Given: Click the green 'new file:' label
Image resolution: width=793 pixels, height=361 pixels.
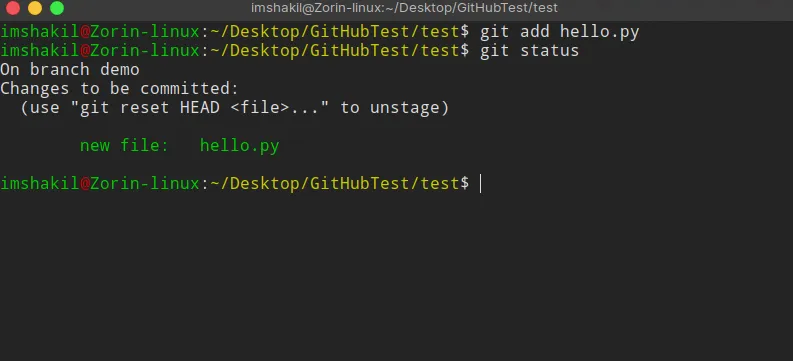Looking at the screenshot, I should pos(124,146).
